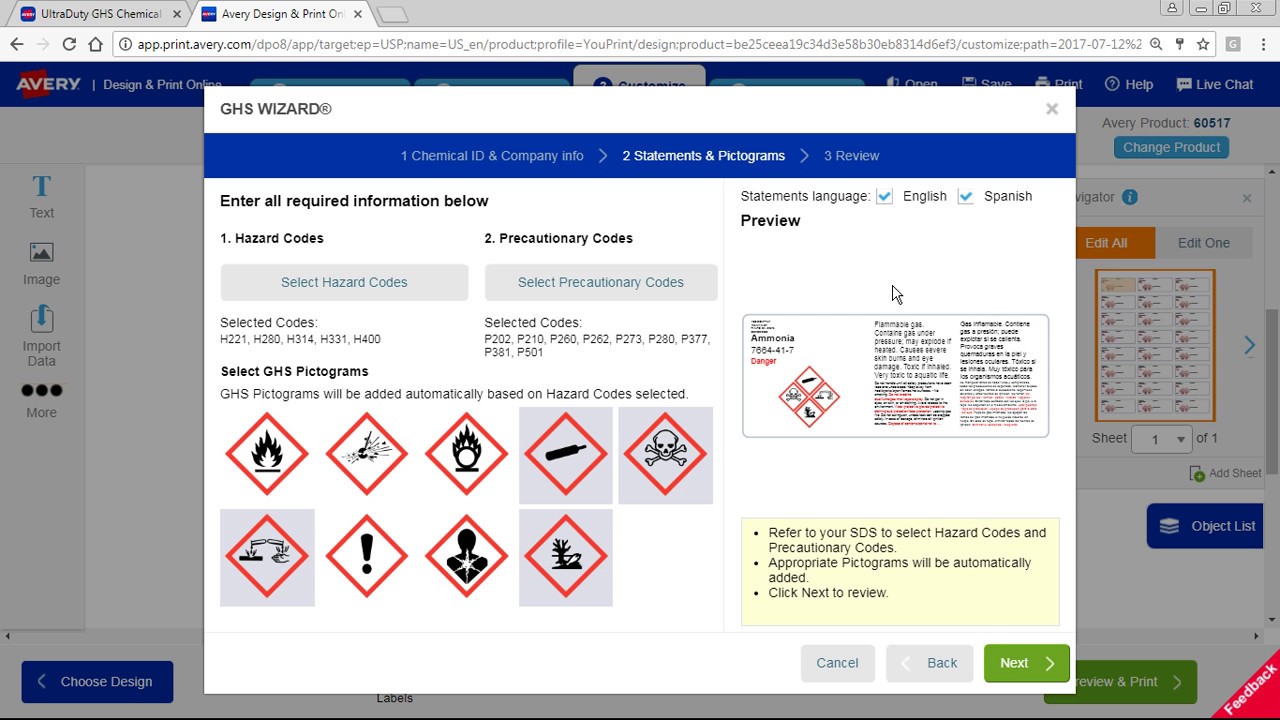
Task: Close the GHS Wizard dialog
Action: [1052, 109]
